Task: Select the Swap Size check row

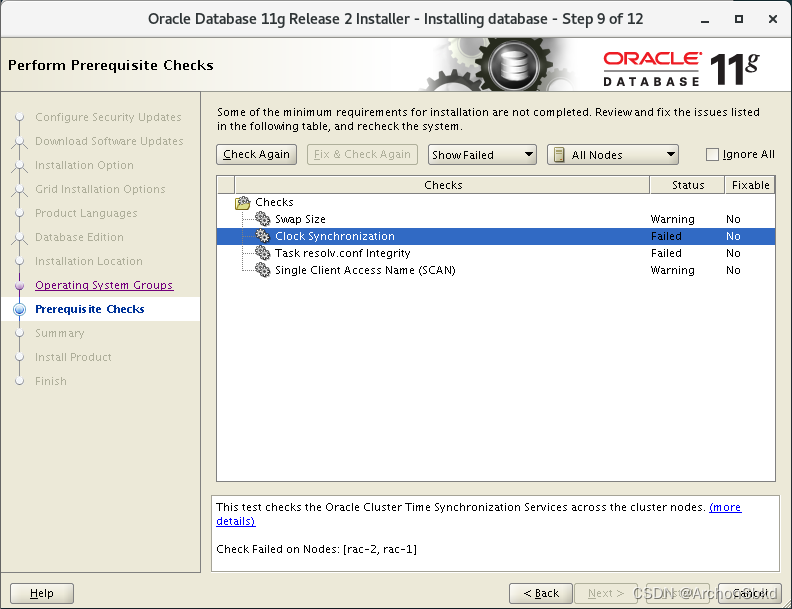Action: pos(496,219)
